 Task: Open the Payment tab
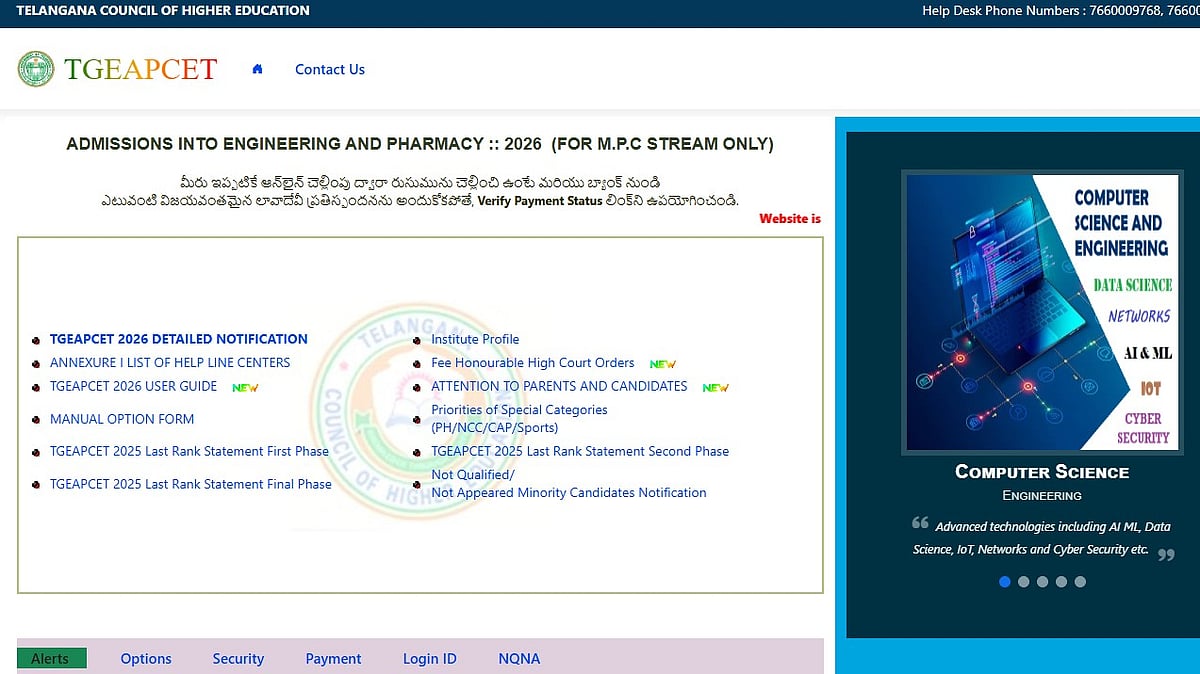(x=333, y=658)
